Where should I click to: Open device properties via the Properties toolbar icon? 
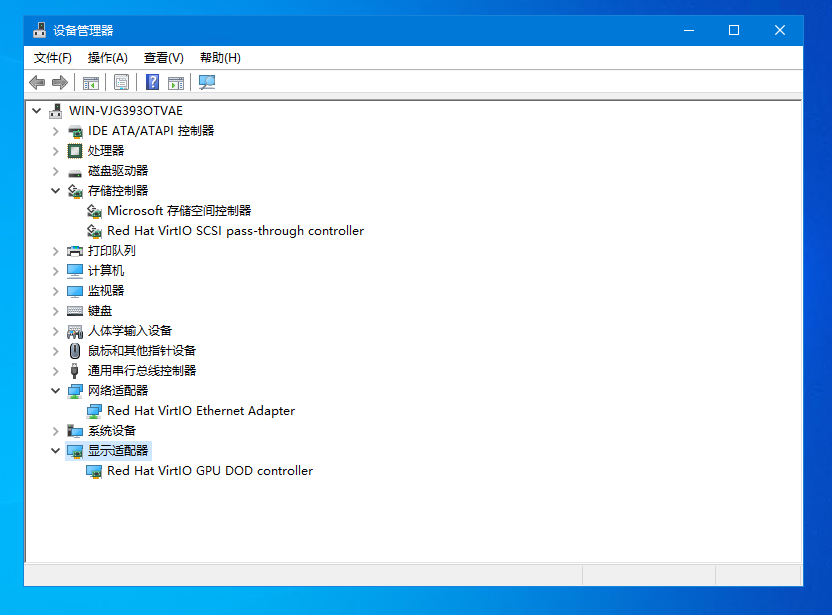click(120, 82)
